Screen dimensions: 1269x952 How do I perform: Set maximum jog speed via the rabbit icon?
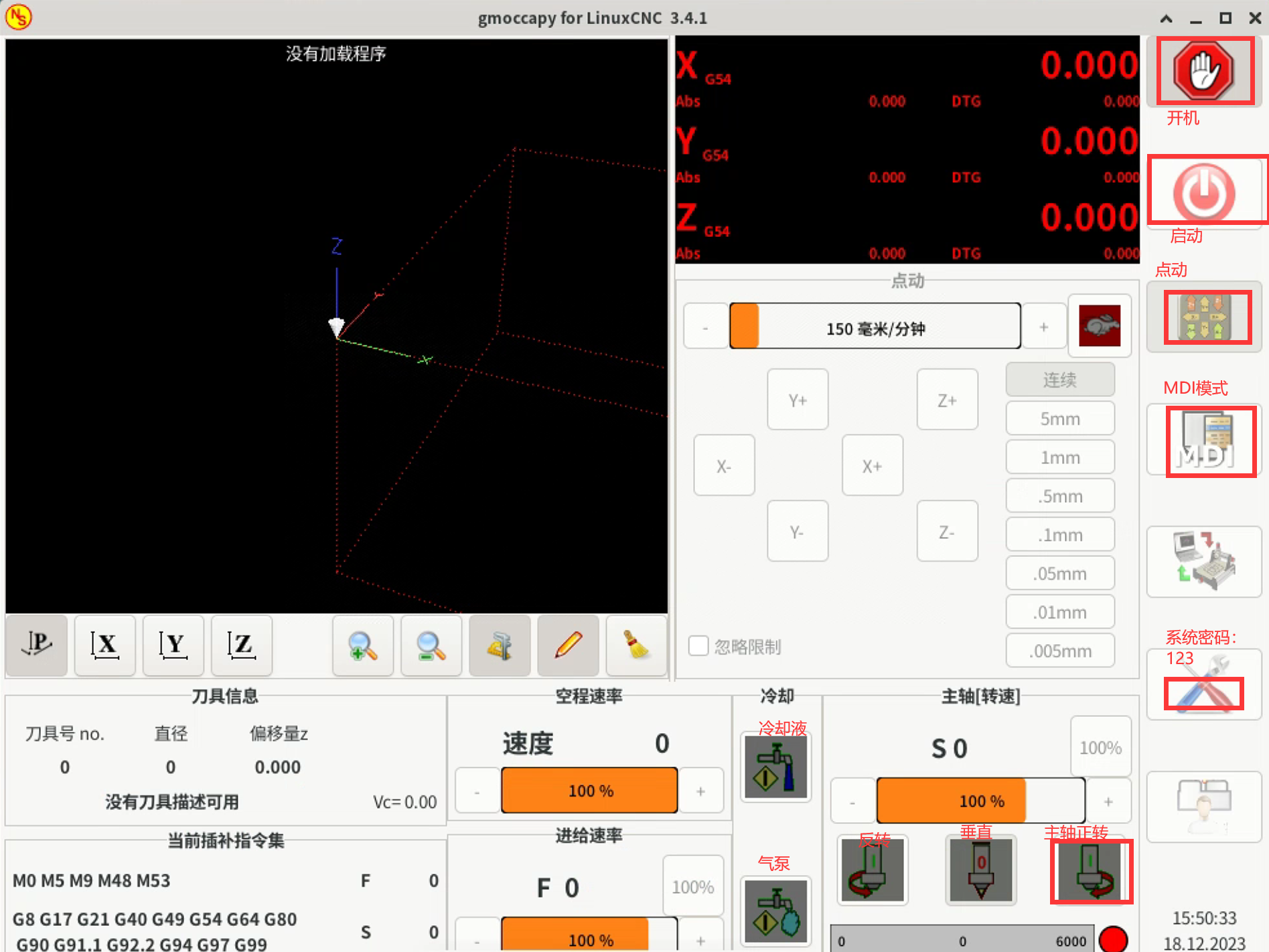1100,326
